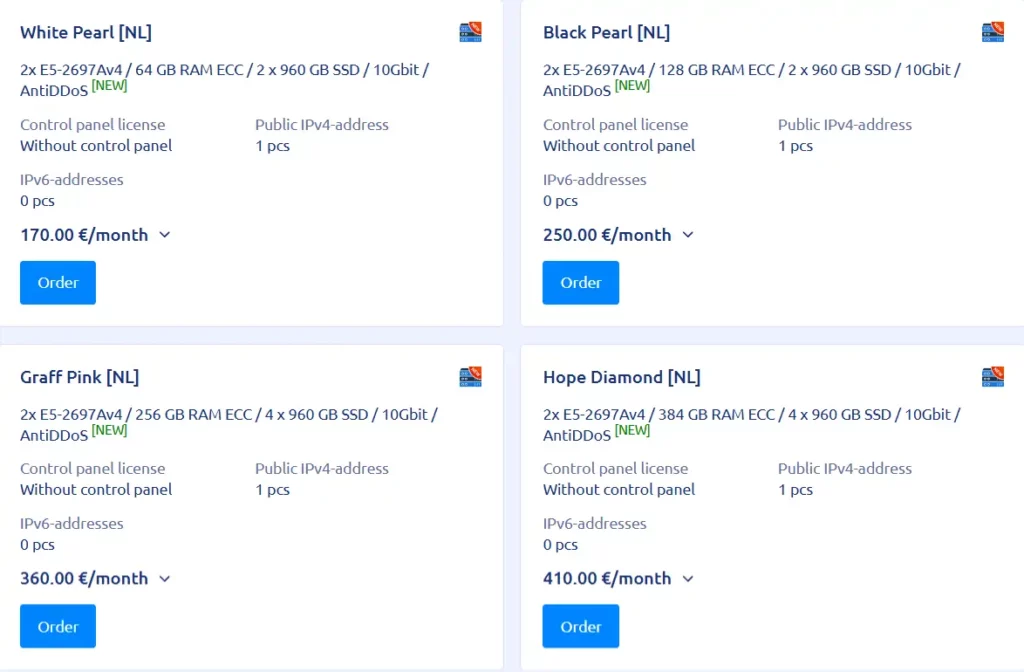Open the White Pearl [NL] title link
The height and width of the screenshot is (672, 1024).
(85, 32)
